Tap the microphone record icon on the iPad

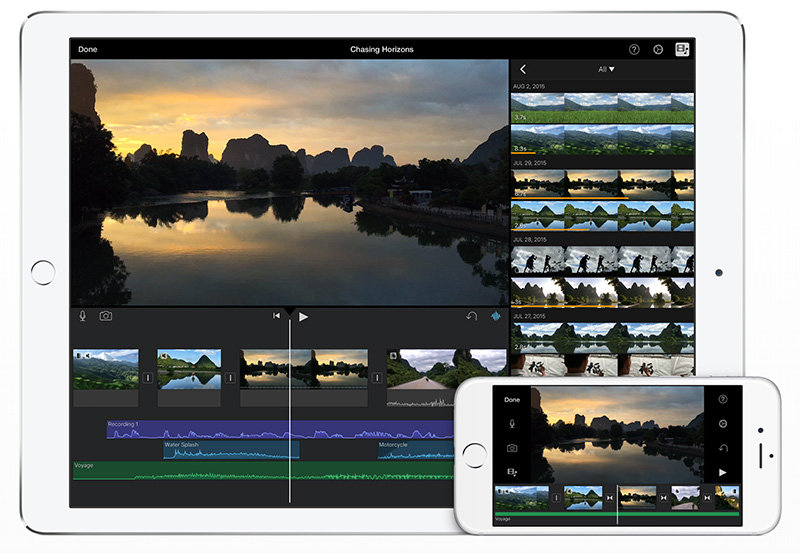pos(83,316)
